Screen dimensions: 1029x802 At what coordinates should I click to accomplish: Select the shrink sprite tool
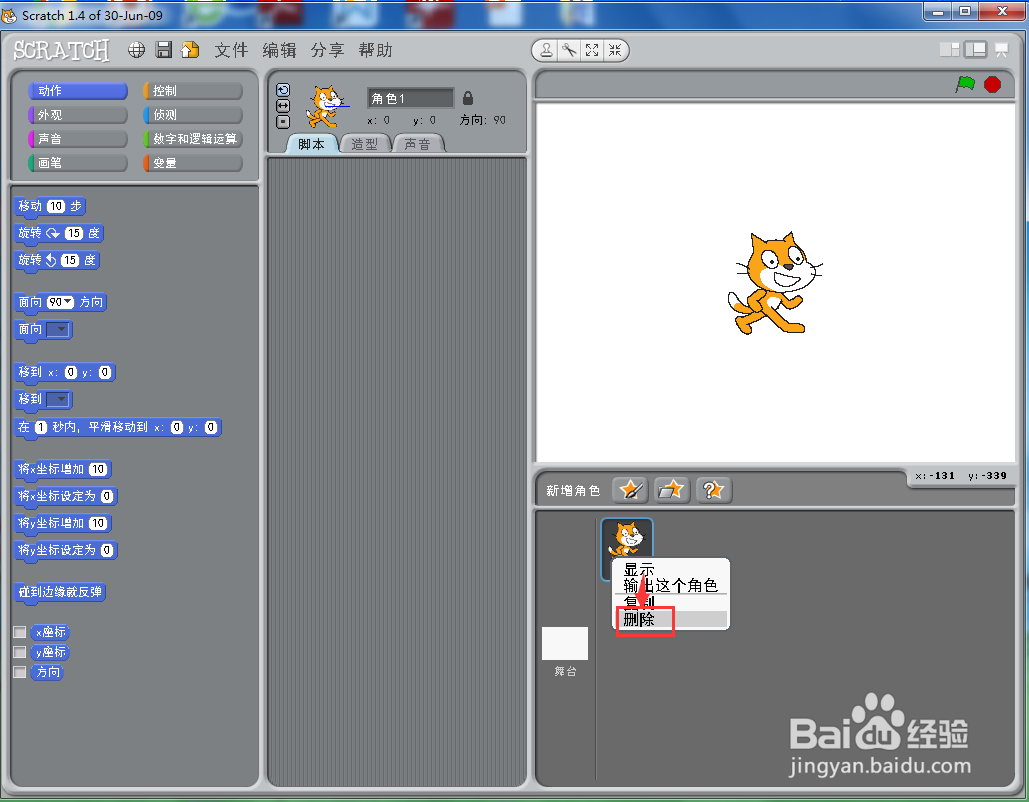pyautogui.click(x=615, y=51)
